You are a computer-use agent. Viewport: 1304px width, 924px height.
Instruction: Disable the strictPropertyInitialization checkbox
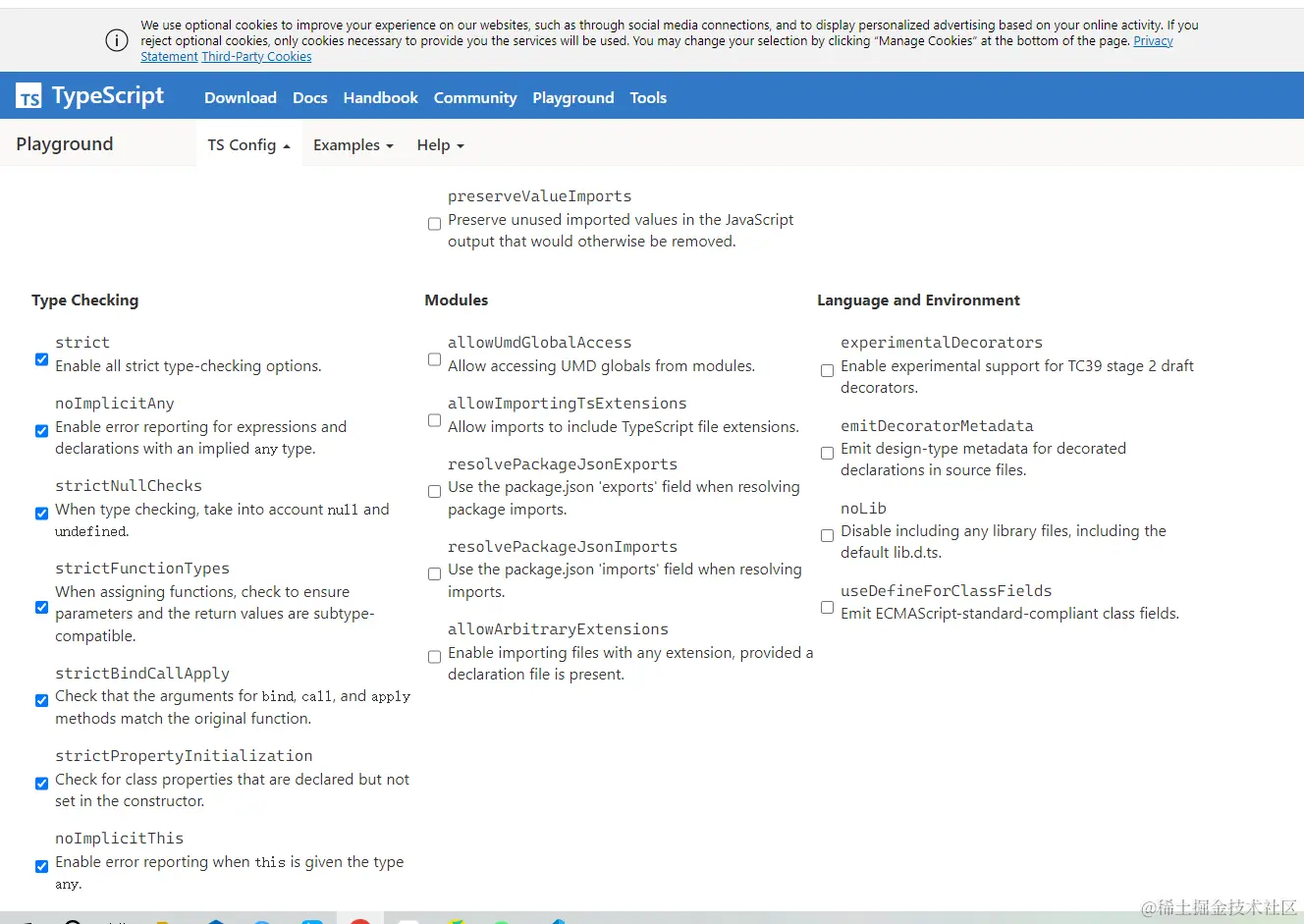point(41,784)
